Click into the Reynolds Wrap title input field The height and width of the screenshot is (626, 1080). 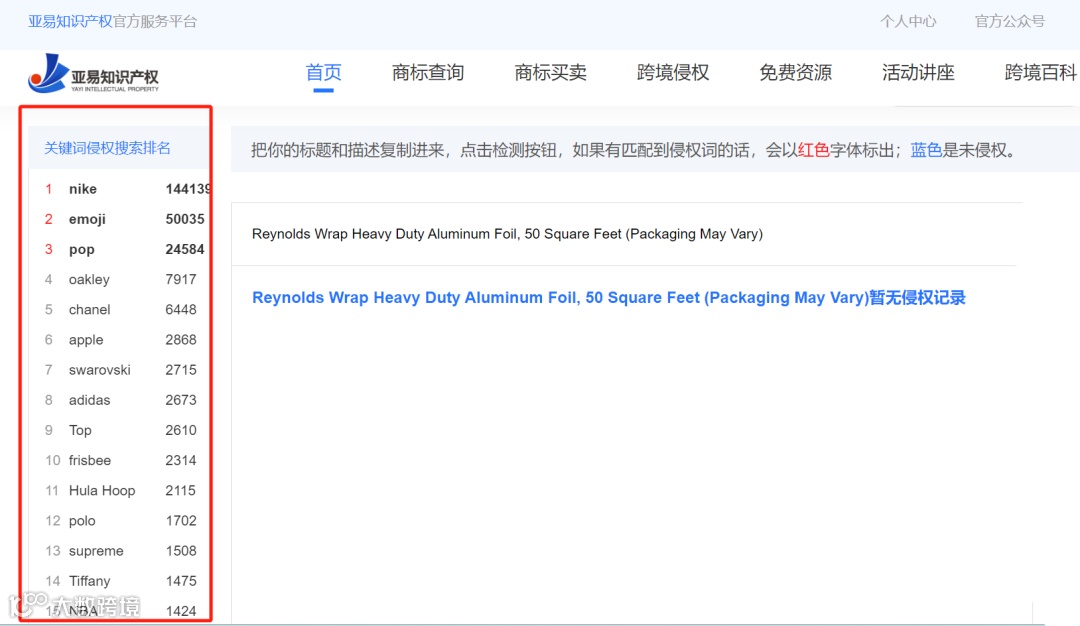(x=624, y=234)
